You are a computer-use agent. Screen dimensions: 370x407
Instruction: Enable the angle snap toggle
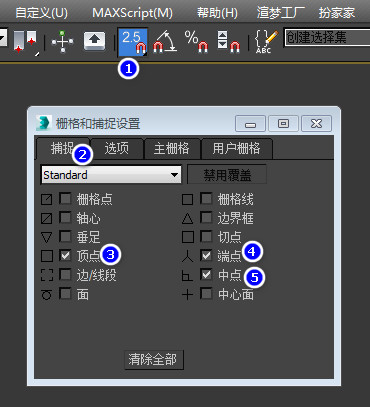click(x=164, y=42)
